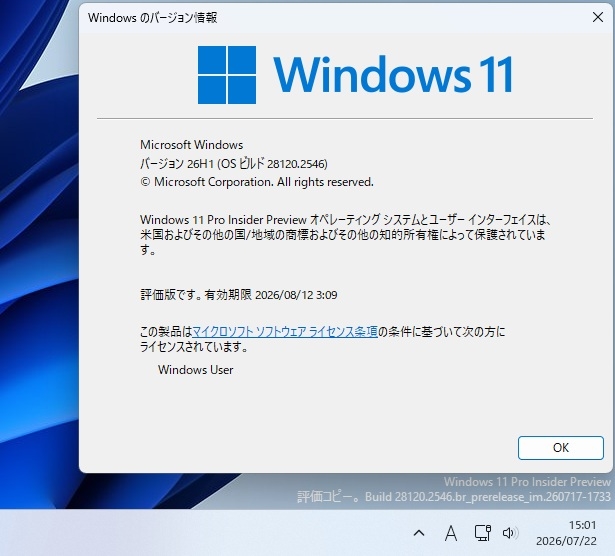This screenshot has width=615, height=556.
Task: Click the Windows 11 logo image
Action: click(x=355, y=74)
